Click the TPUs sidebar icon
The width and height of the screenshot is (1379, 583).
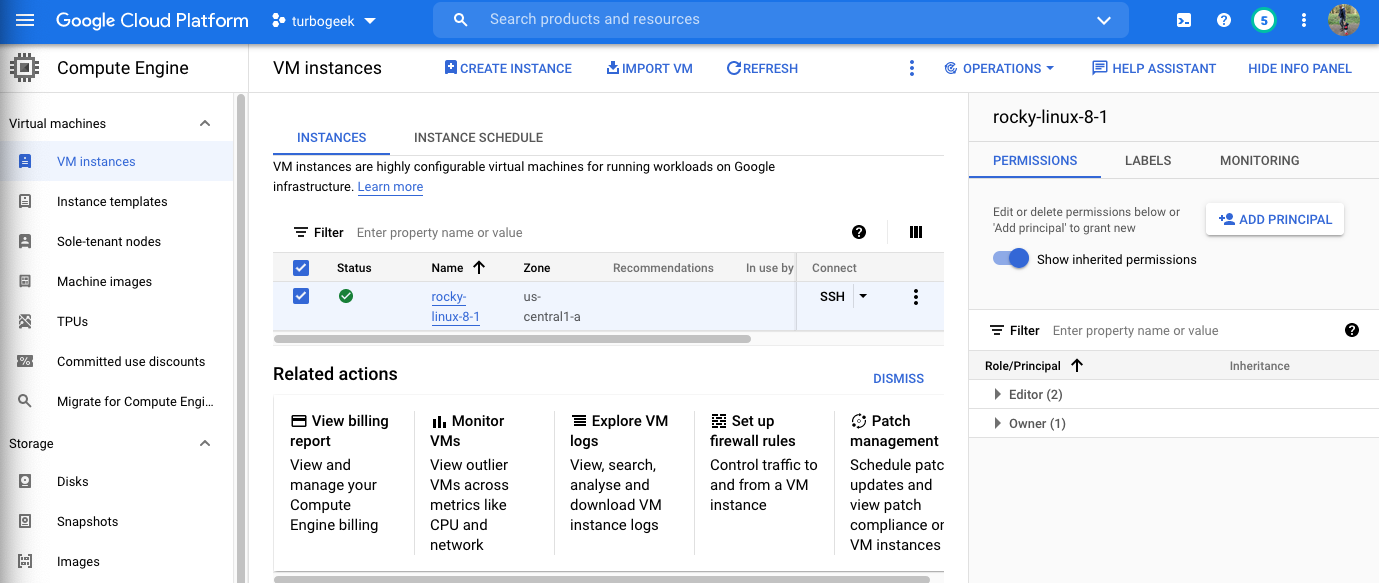coord(25,321)
